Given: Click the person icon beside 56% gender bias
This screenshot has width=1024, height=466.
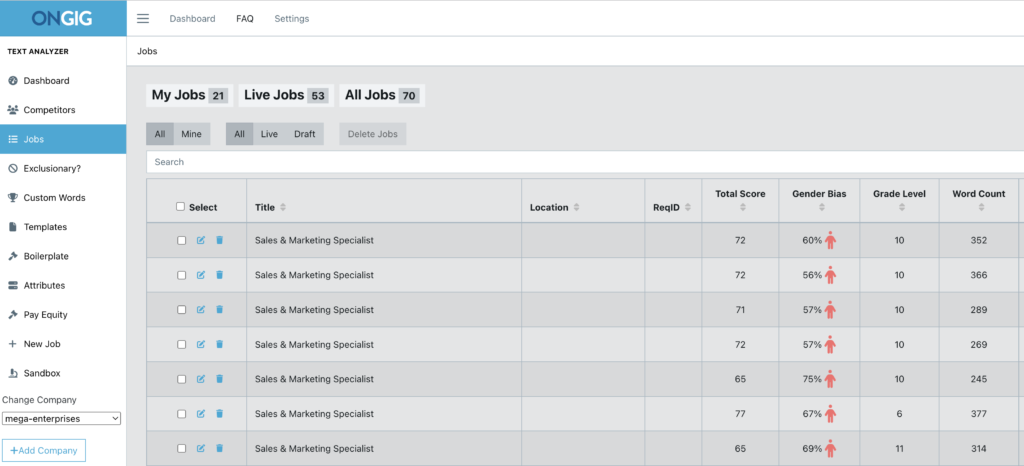Looking at the screenshot, I should tap(830, 275).
